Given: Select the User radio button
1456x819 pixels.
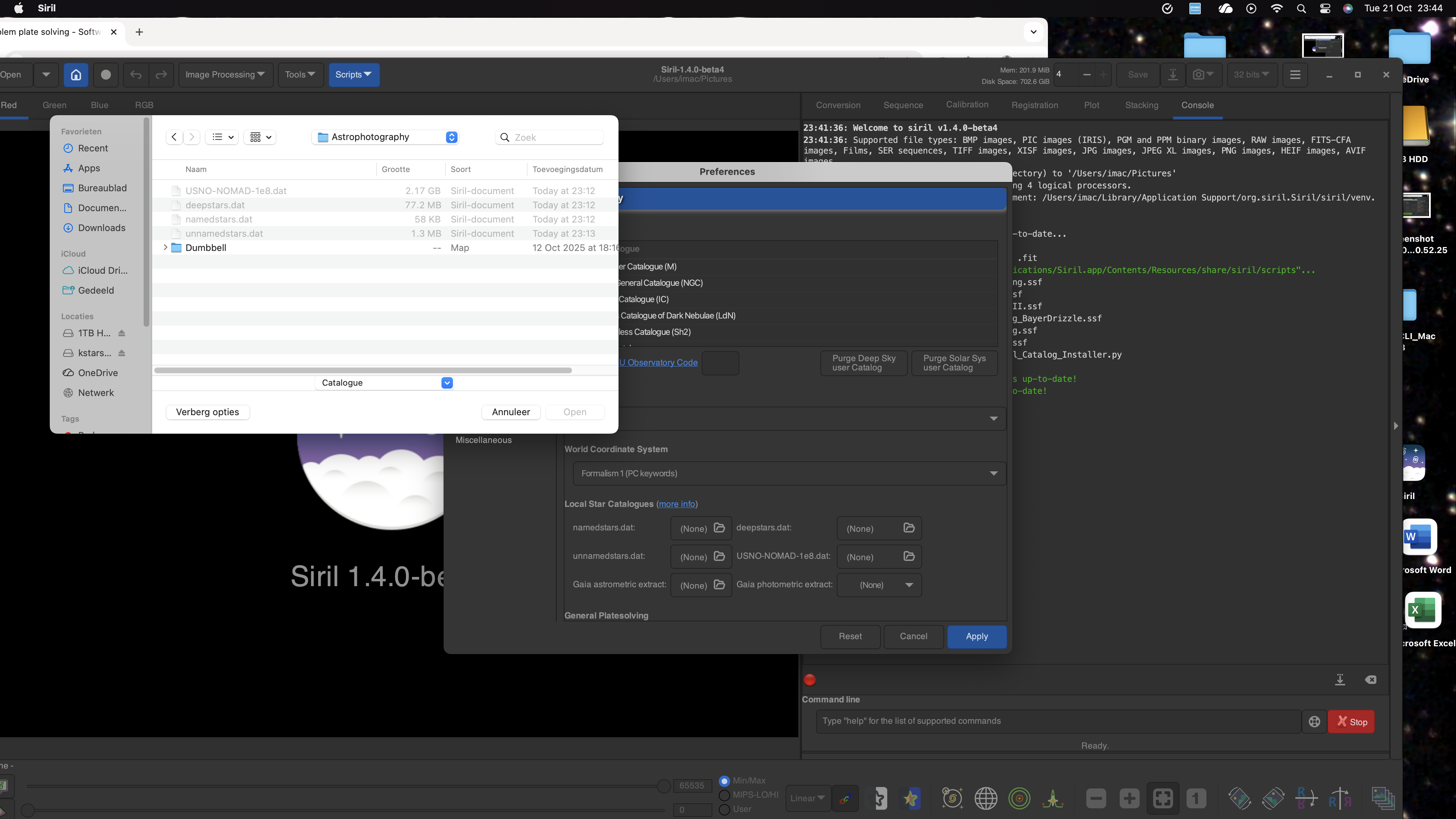Looking at the screenshot, I should pyautogui.click(x=724, y=809).
